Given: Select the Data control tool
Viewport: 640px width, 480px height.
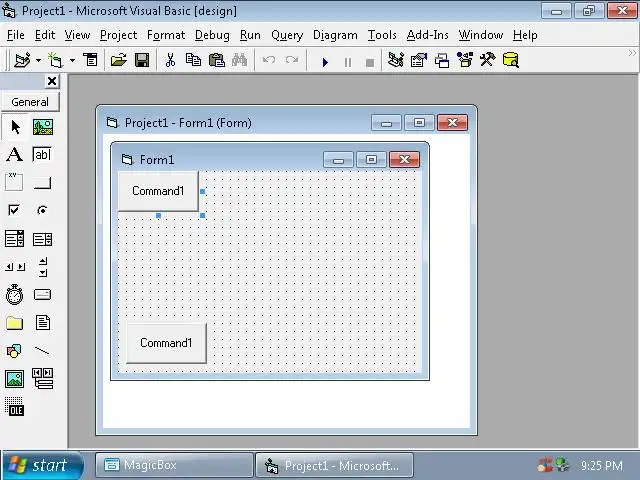Looking at the screenshot, I should coord(42,379).
